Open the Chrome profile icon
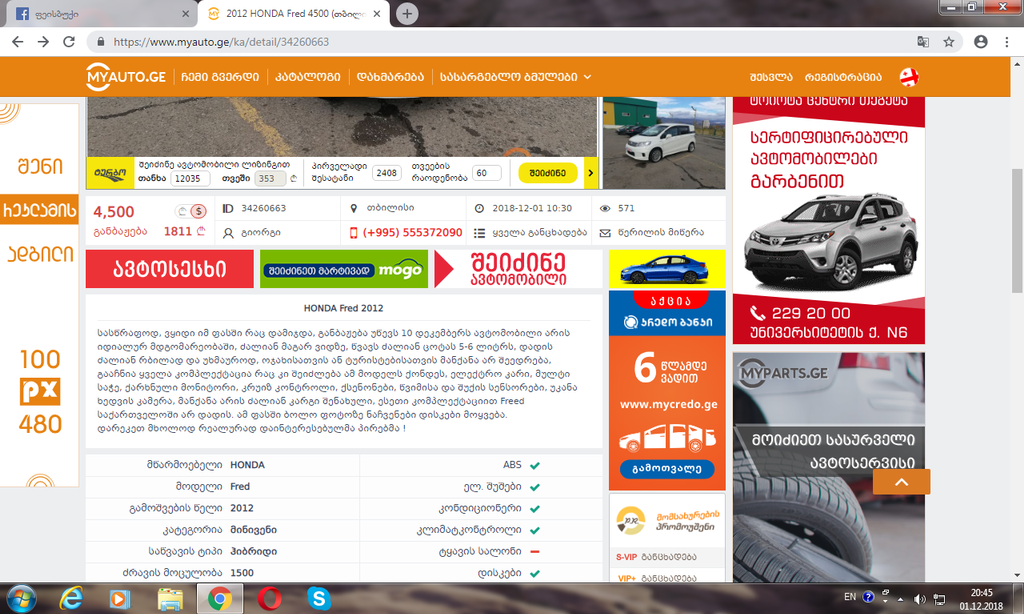Image resolution: width=1024 pixels, height=614 pixels. coord(981,42)
